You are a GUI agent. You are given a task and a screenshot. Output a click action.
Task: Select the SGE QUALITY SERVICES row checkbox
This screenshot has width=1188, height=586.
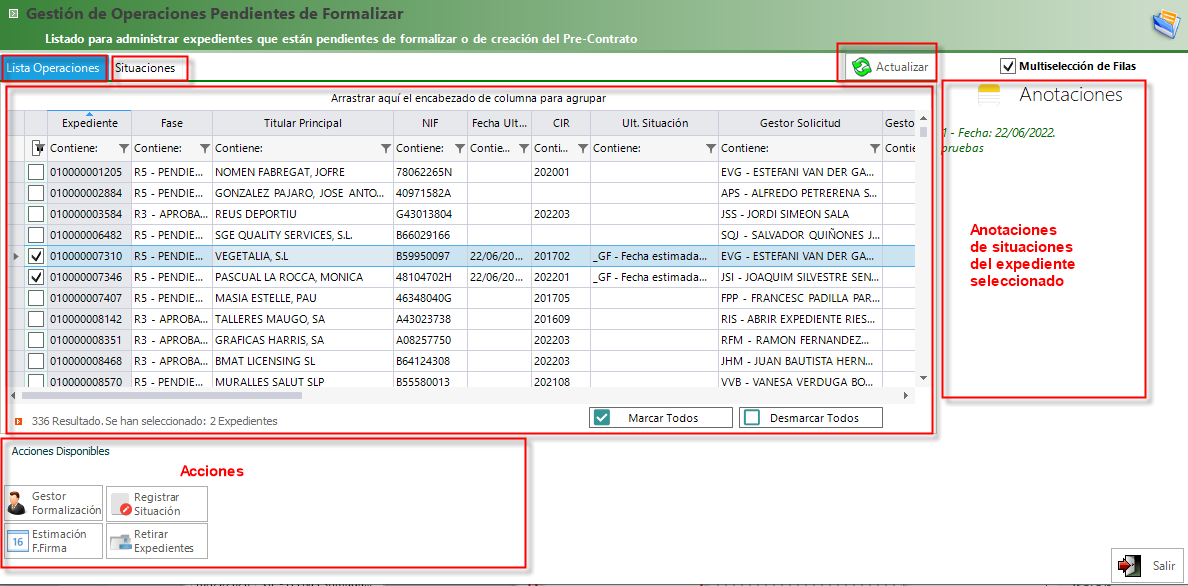tap(36, 236)
